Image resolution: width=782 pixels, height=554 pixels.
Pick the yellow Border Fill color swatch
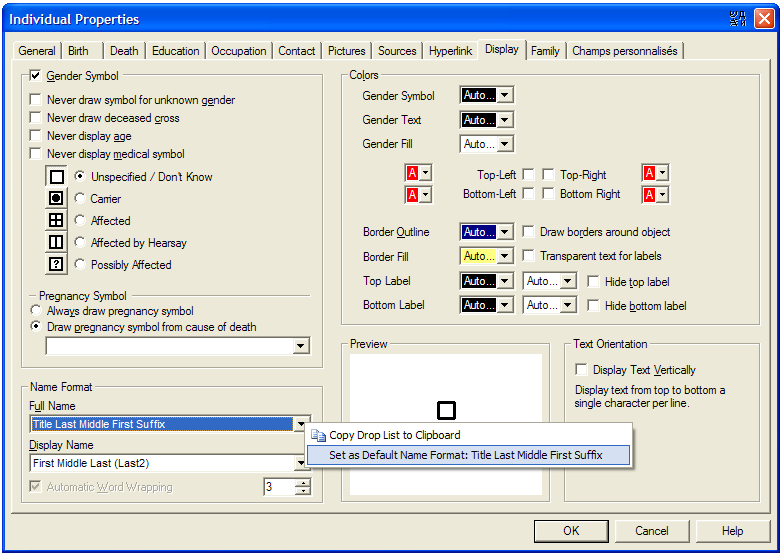(478, 256)
